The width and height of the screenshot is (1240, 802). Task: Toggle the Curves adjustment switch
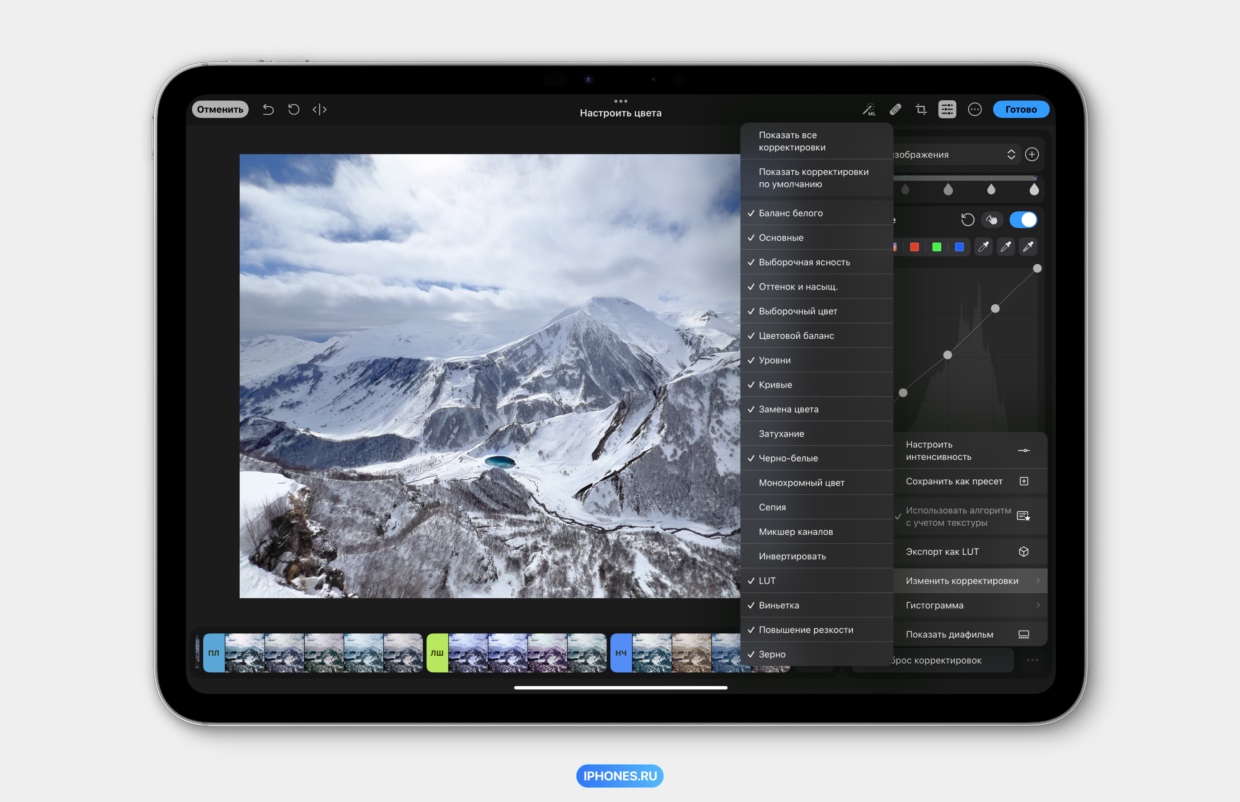pyautogui.click(x=1023, y=220)
